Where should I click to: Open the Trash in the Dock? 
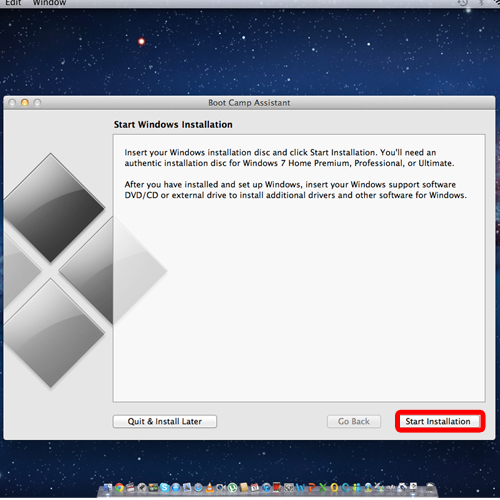click(x=431, y=487)
